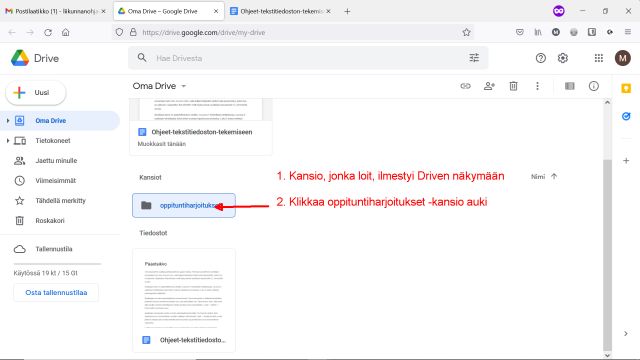
Task: Open the Google apps grid
Action: pos(599,58)
